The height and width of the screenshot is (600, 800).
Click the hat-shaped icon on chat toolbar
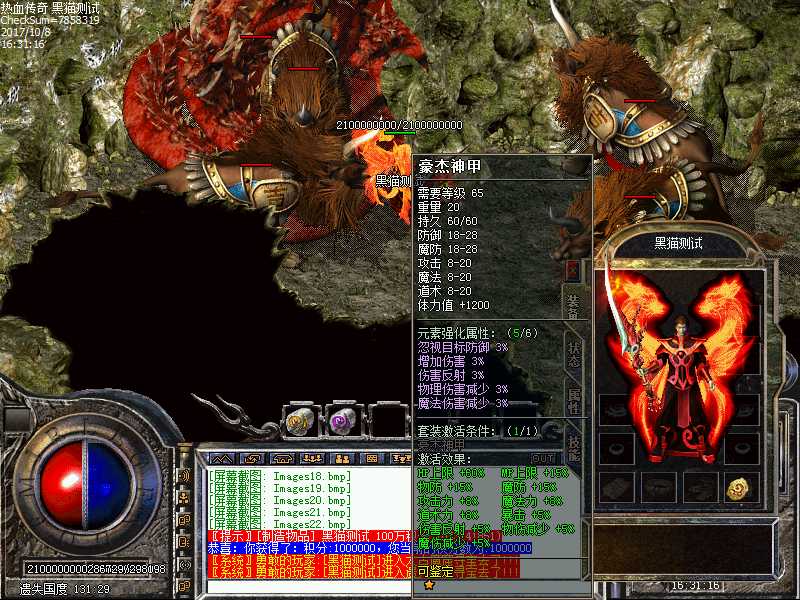click(282, 459)
